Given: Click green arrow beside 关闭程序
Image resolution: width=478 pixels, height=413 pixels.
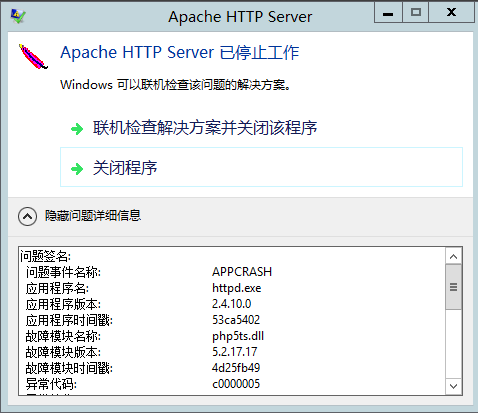Looking at the screenshot, I should point(77,169).
